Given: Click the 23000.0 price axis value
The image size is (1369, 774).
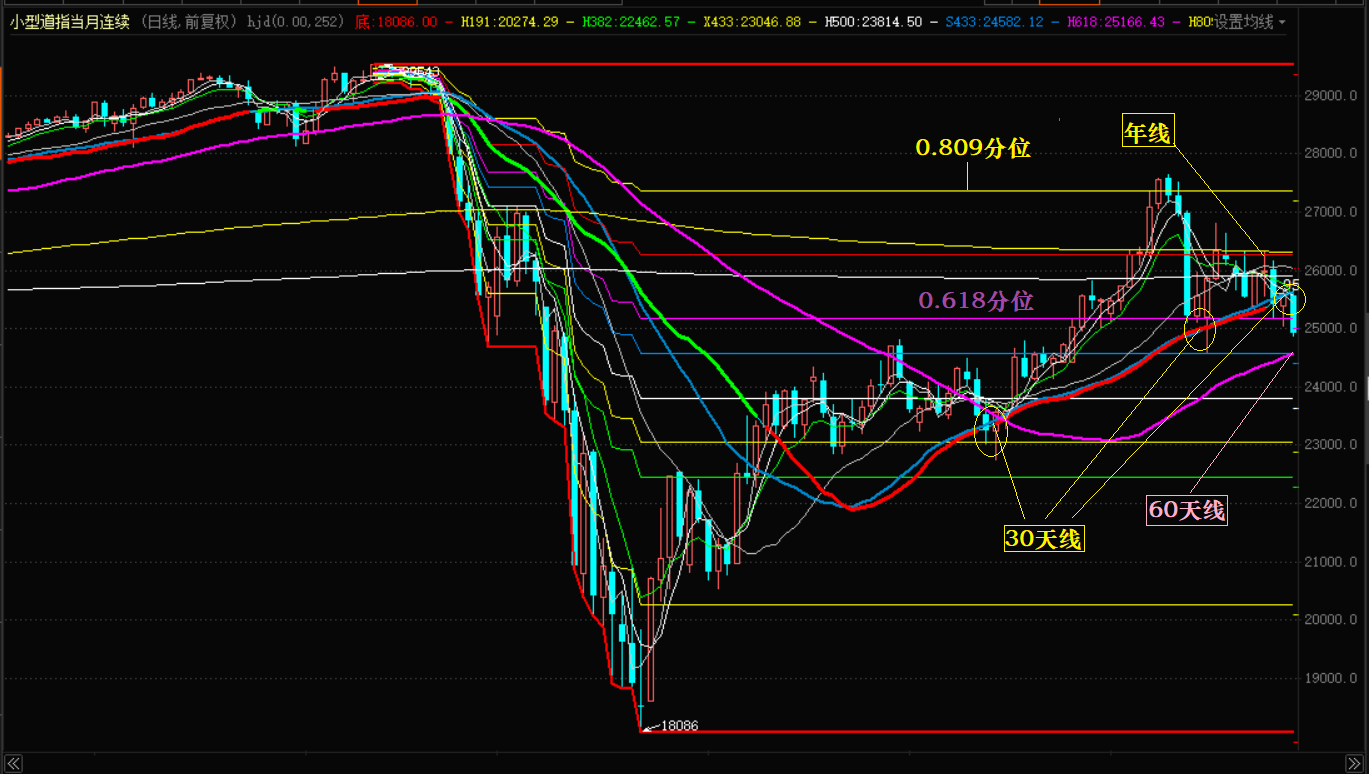Looking at the screenshot, I should 1331,445.
